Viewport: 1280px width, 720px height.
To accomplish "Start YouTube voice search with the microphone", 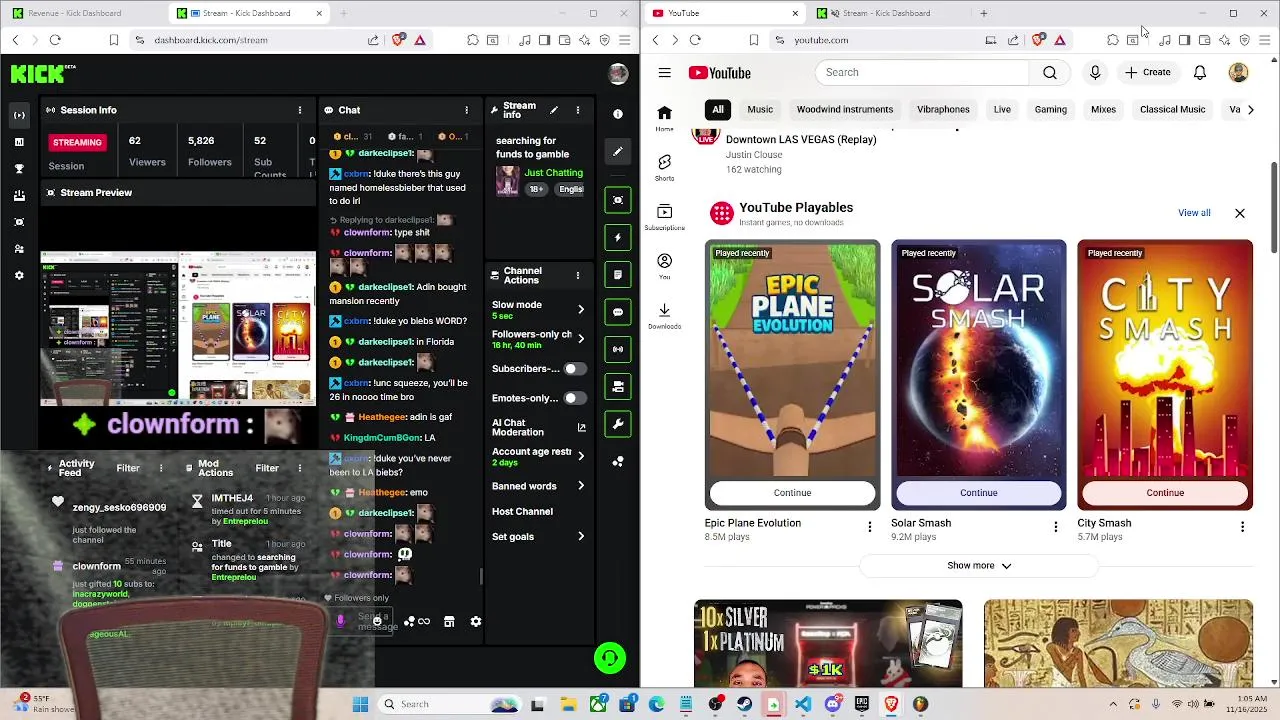I will [1095, 72].
